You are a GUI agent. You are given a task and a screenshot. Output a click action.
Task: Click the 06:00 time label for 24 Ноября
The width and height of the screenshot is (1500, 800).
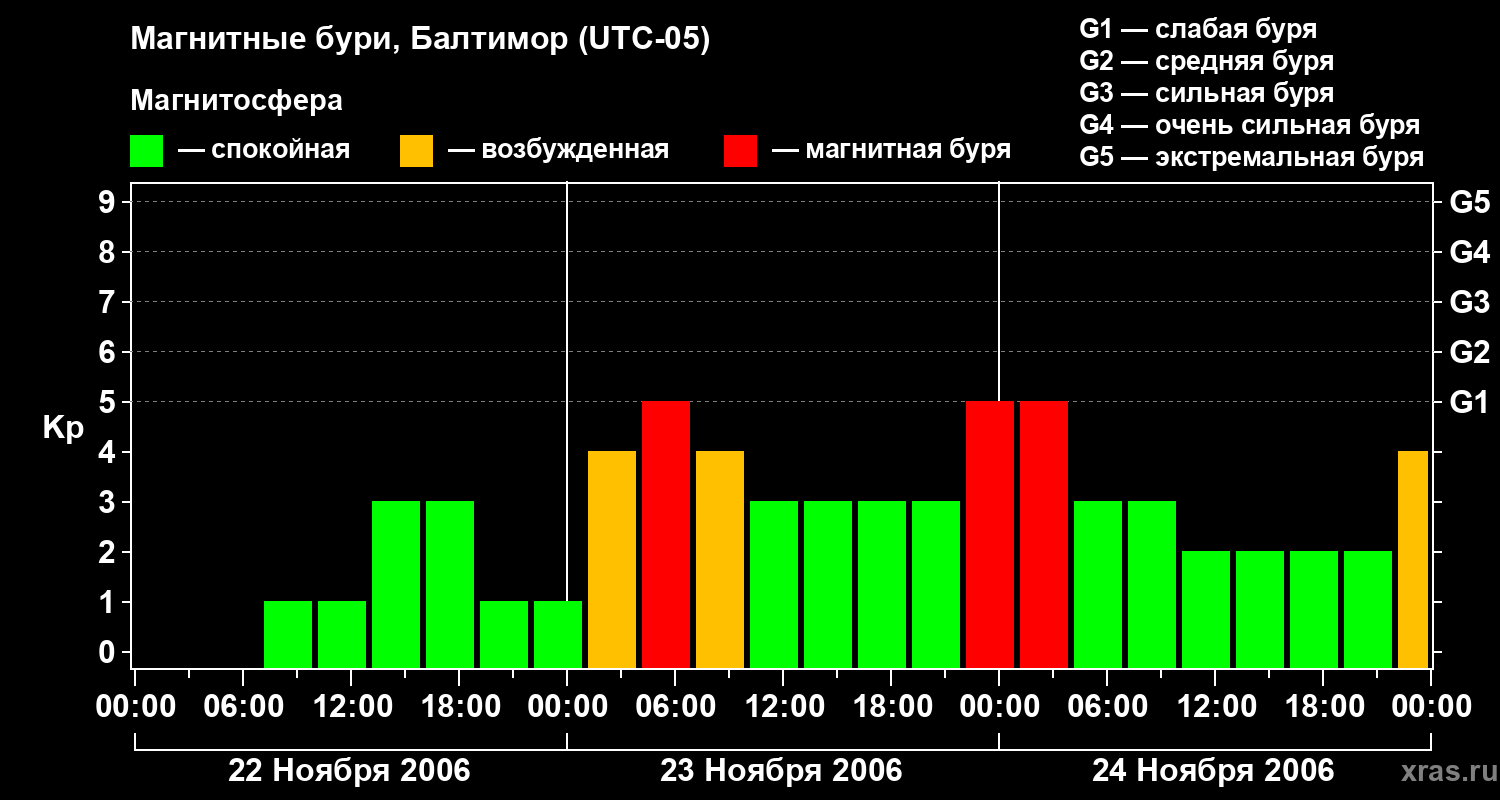(1107, 707)
